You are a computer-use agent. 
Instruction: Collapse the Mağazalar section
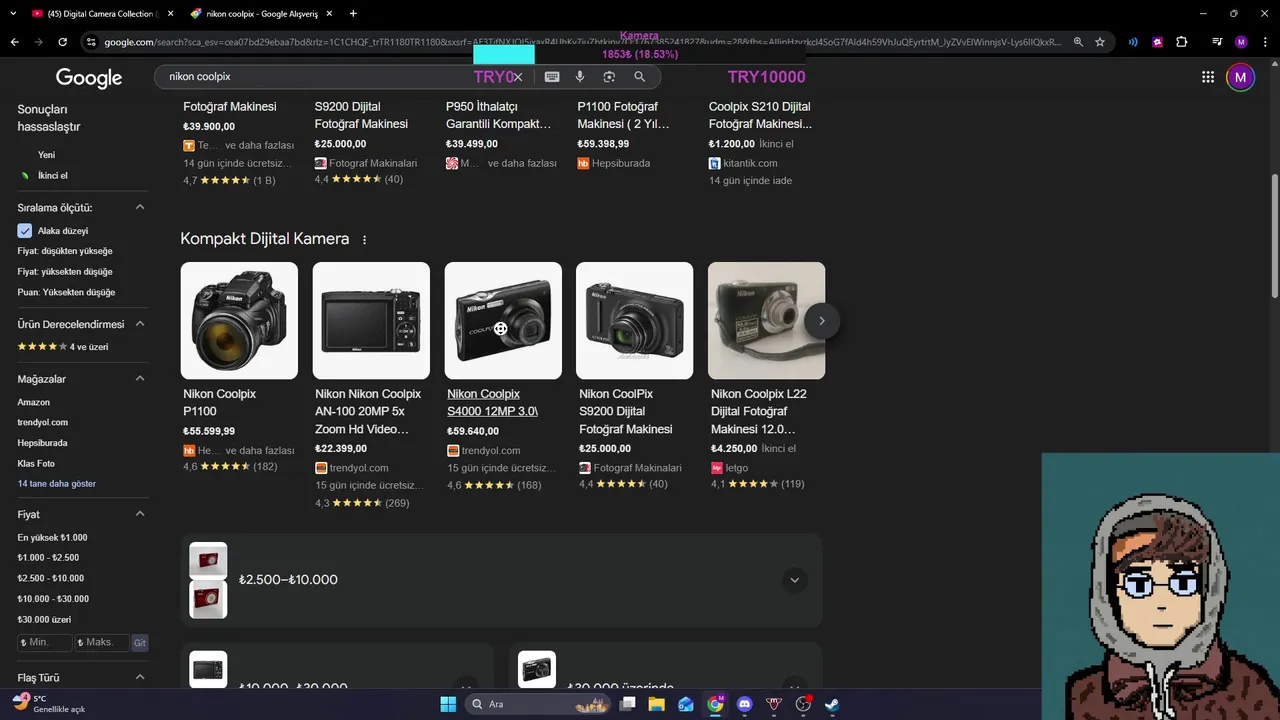[140, 379]
